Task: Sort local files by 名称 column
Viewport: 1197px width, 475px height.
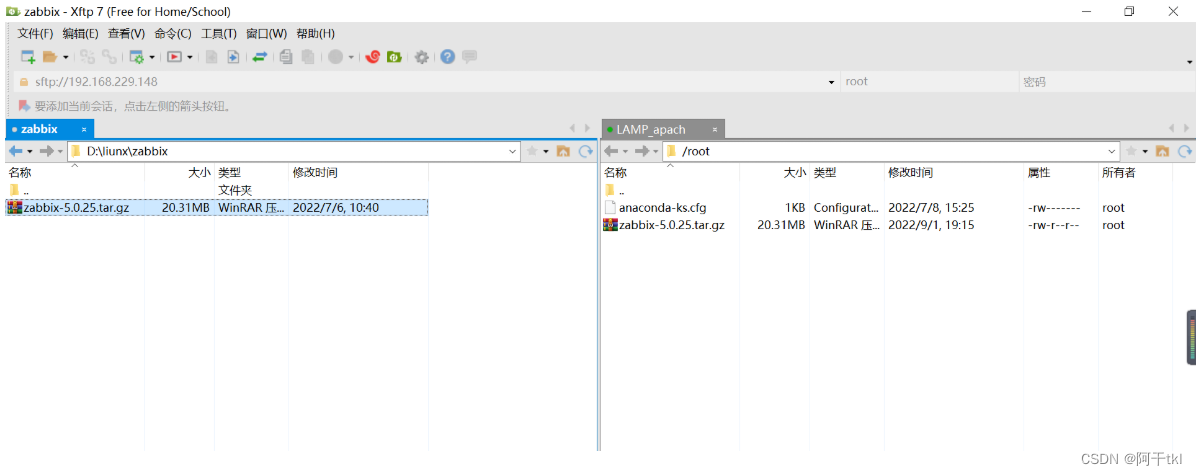Action: 75,173
